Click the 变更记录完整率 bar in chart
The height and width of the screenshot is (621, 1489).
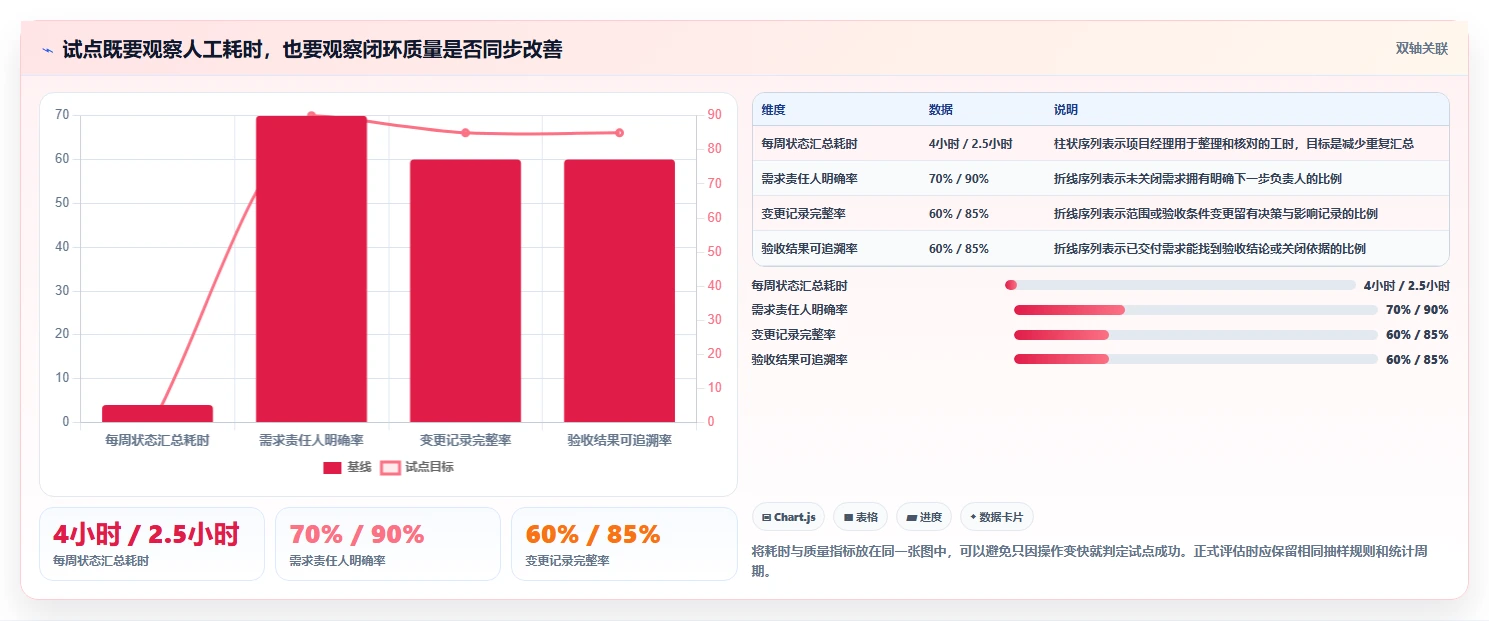465,291
